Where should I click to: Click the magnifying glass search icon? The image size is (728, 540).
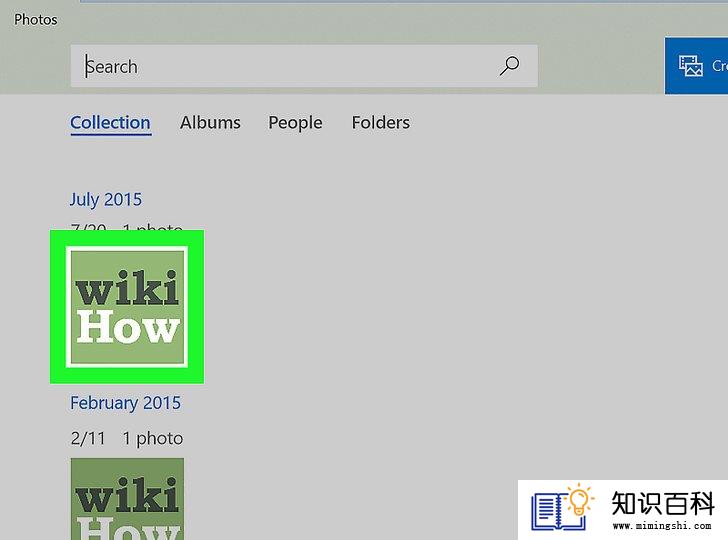pos(509,66)
